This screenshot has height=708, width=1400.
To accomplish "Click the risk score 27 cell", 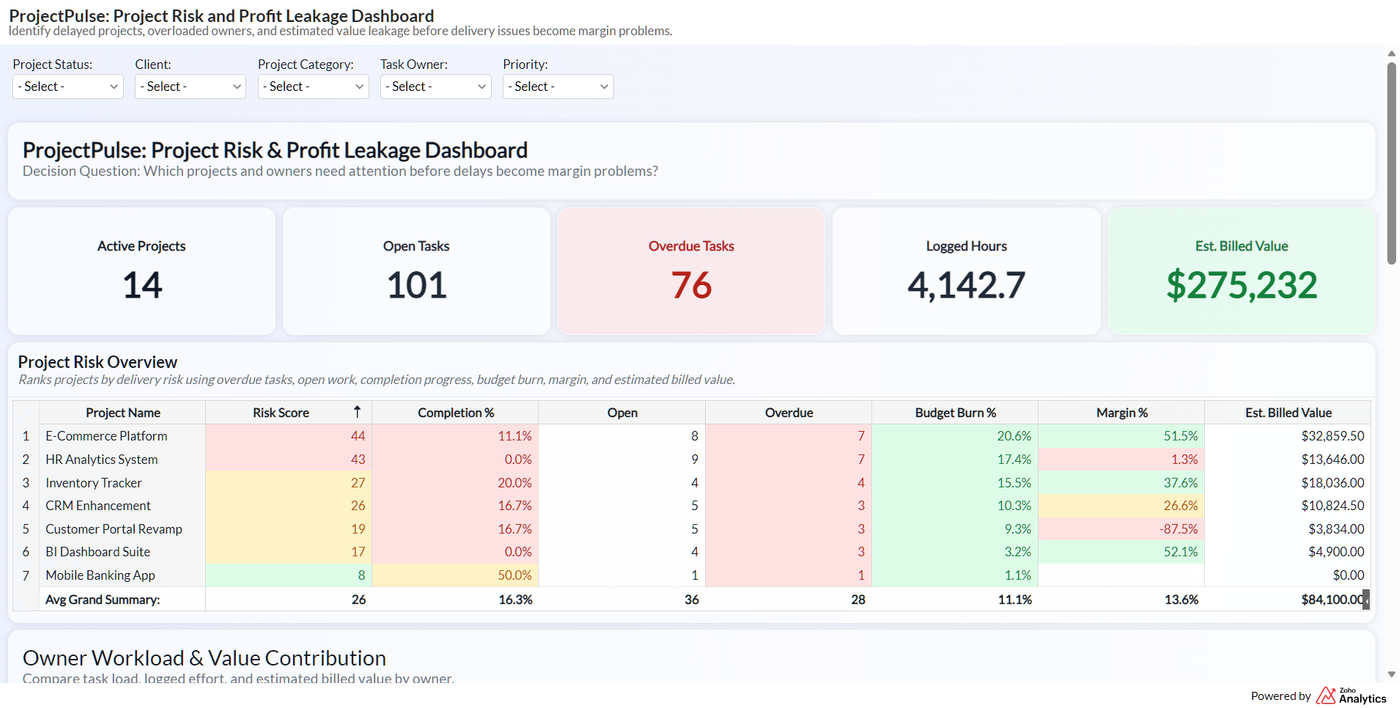I will coord(289,482).
